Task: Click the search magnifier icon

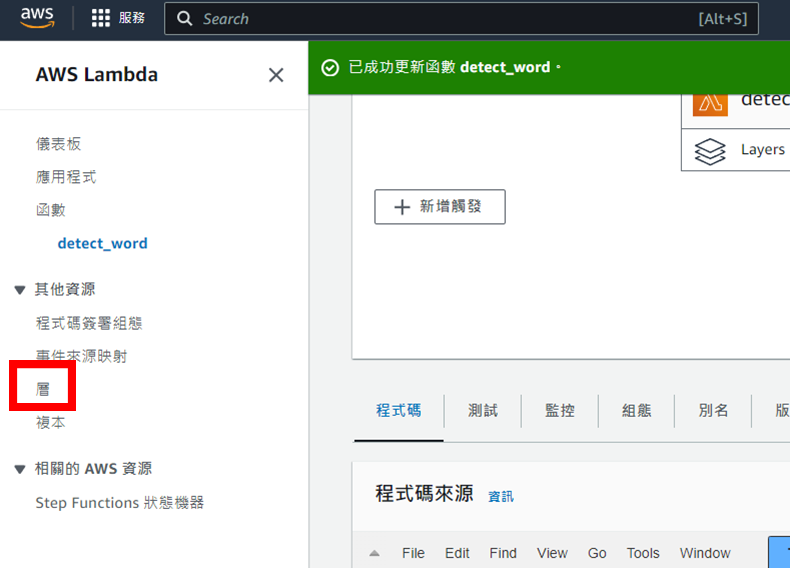Action: [x=184, y=19]
